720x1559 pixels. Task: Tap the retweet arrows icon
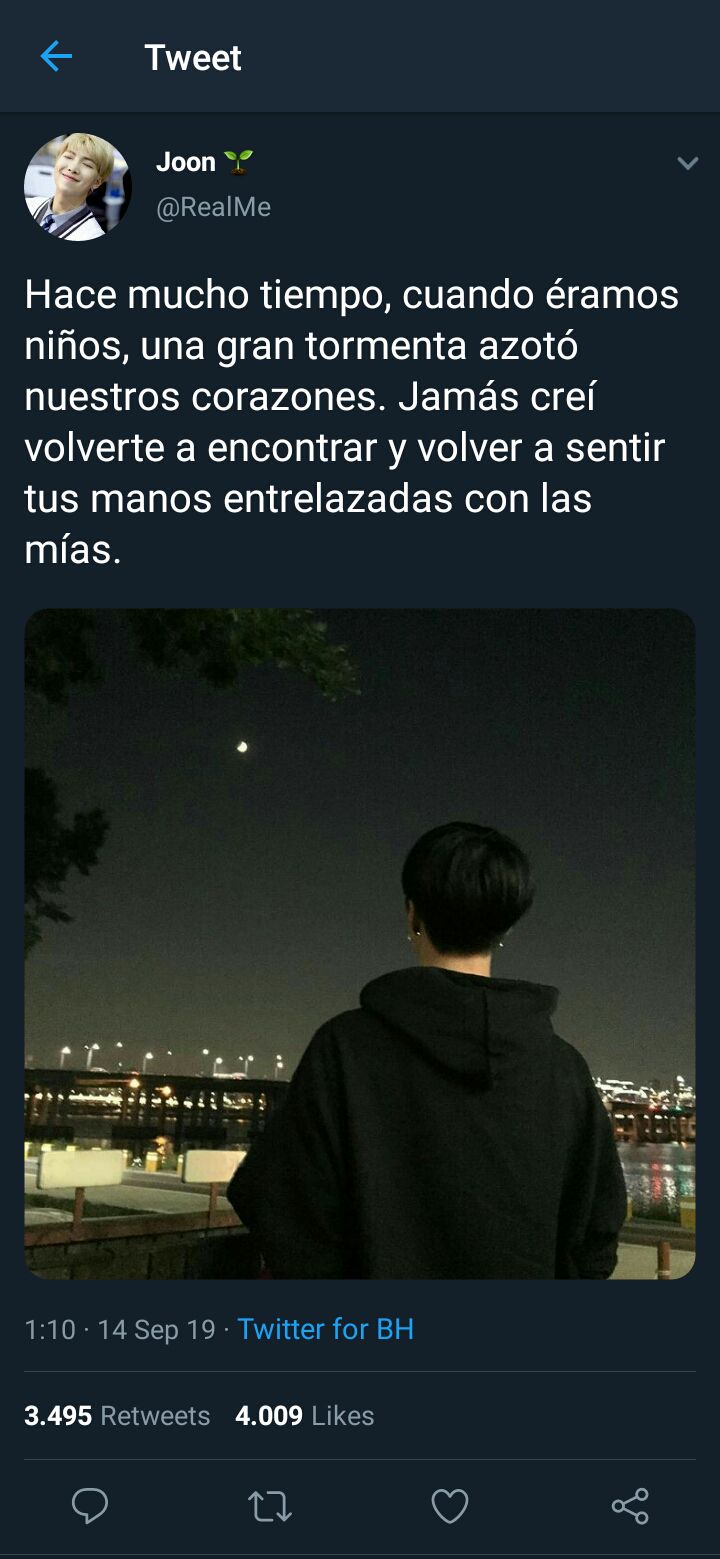[x=269, y=1506]
